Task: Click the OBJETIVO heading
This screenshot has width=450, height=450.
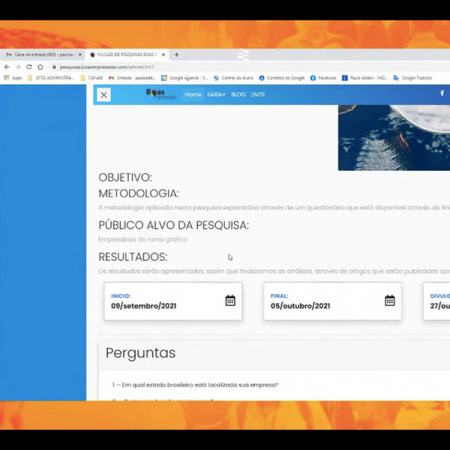Action: click(x=125, y=177)
